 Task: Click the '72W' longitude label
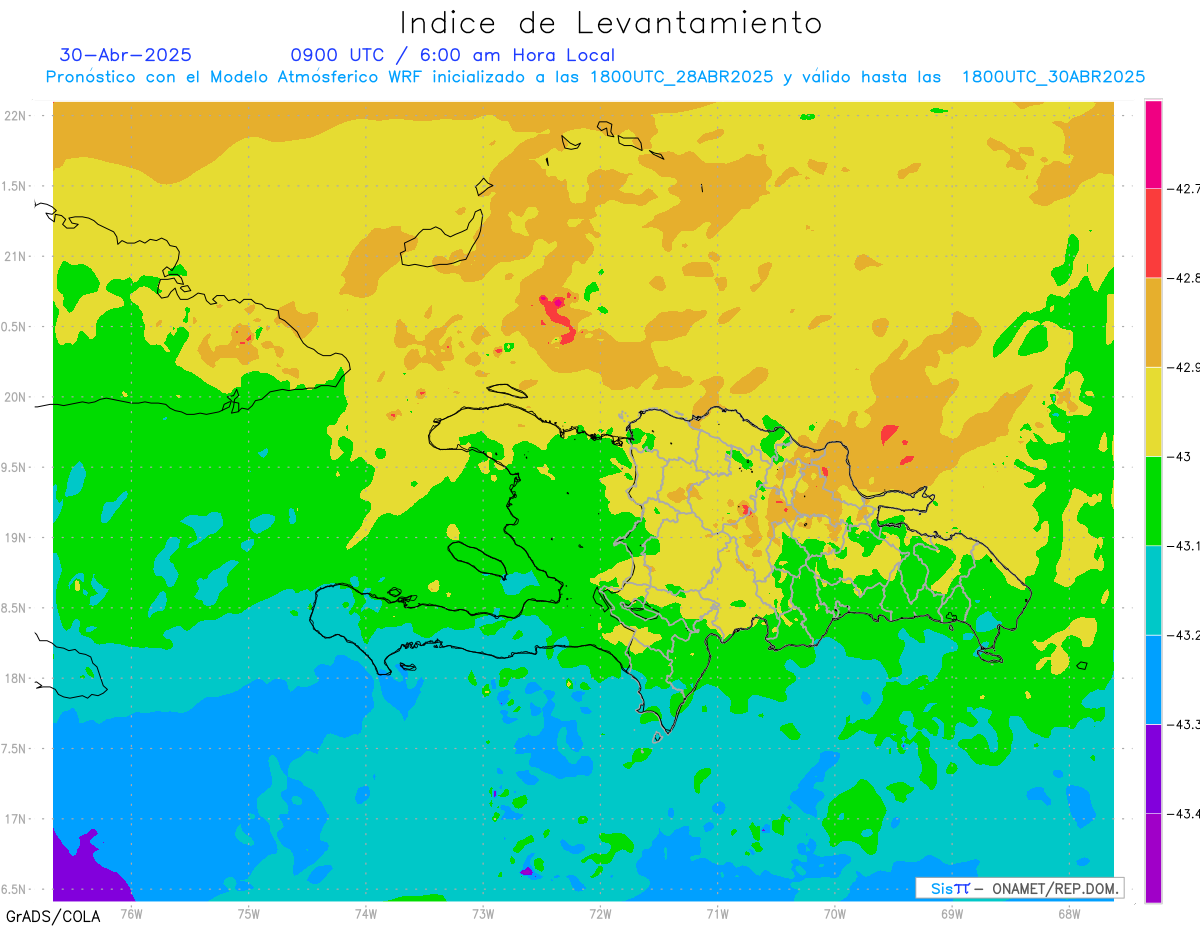[600, 913]
